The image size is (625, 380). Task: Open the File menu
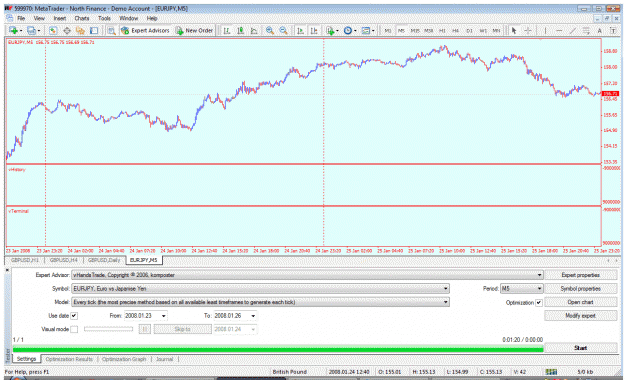[21, 18]
